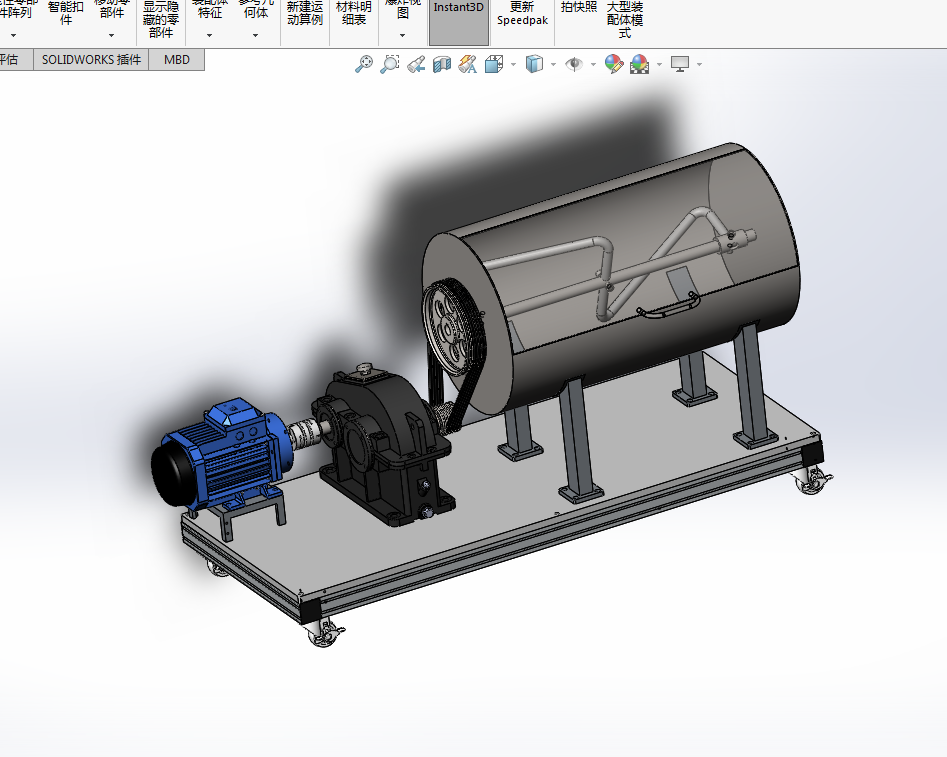This screenshot has width=947, height=757.
Task: Activate the Section View icon
Action: coord(441,64)
